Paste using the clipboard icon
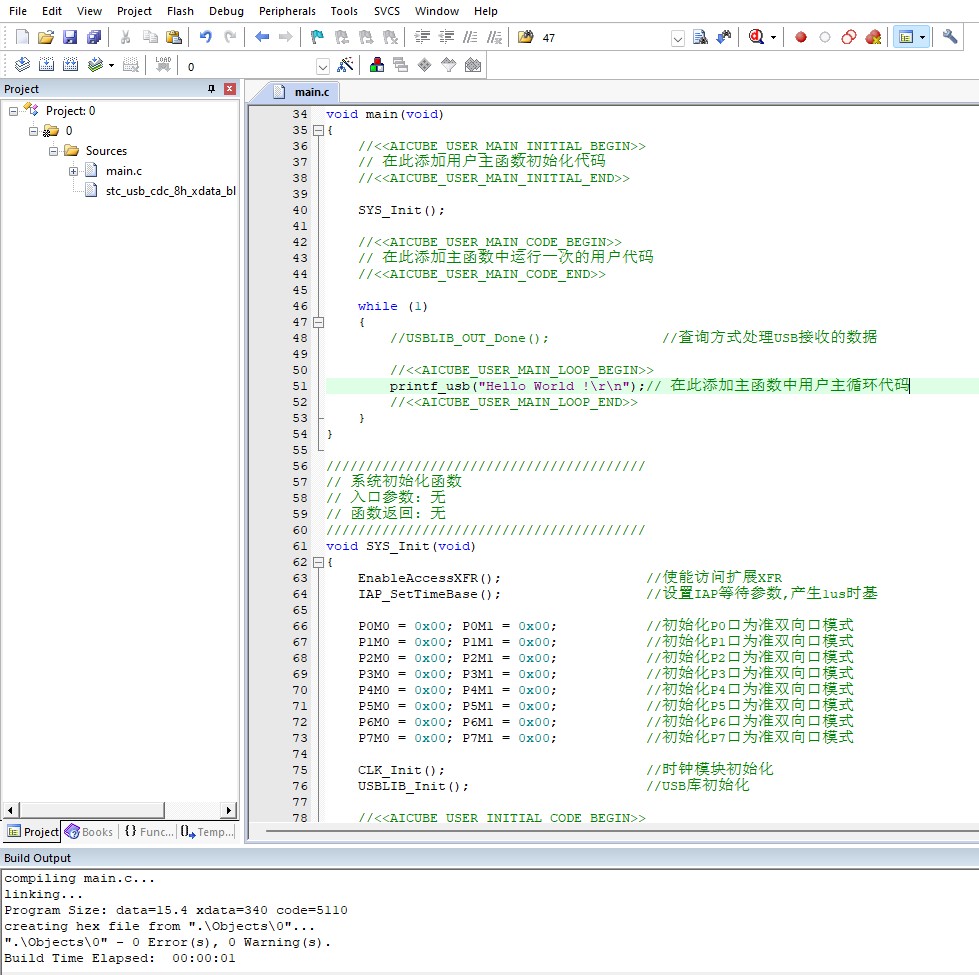The height and width of the screenshot is (975, 979). [x=174, y=37]
